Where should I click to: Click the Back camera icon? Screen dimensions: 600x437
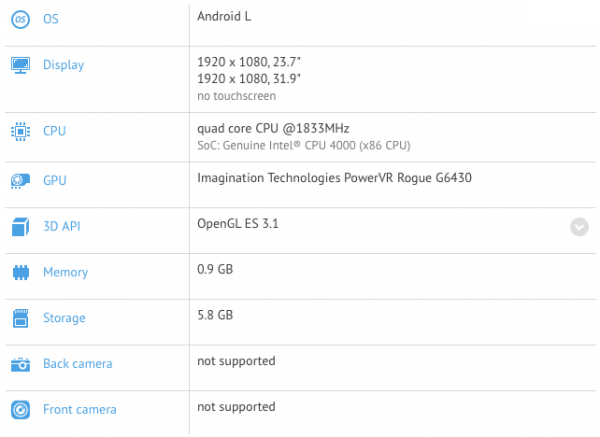tap(20, 365)
